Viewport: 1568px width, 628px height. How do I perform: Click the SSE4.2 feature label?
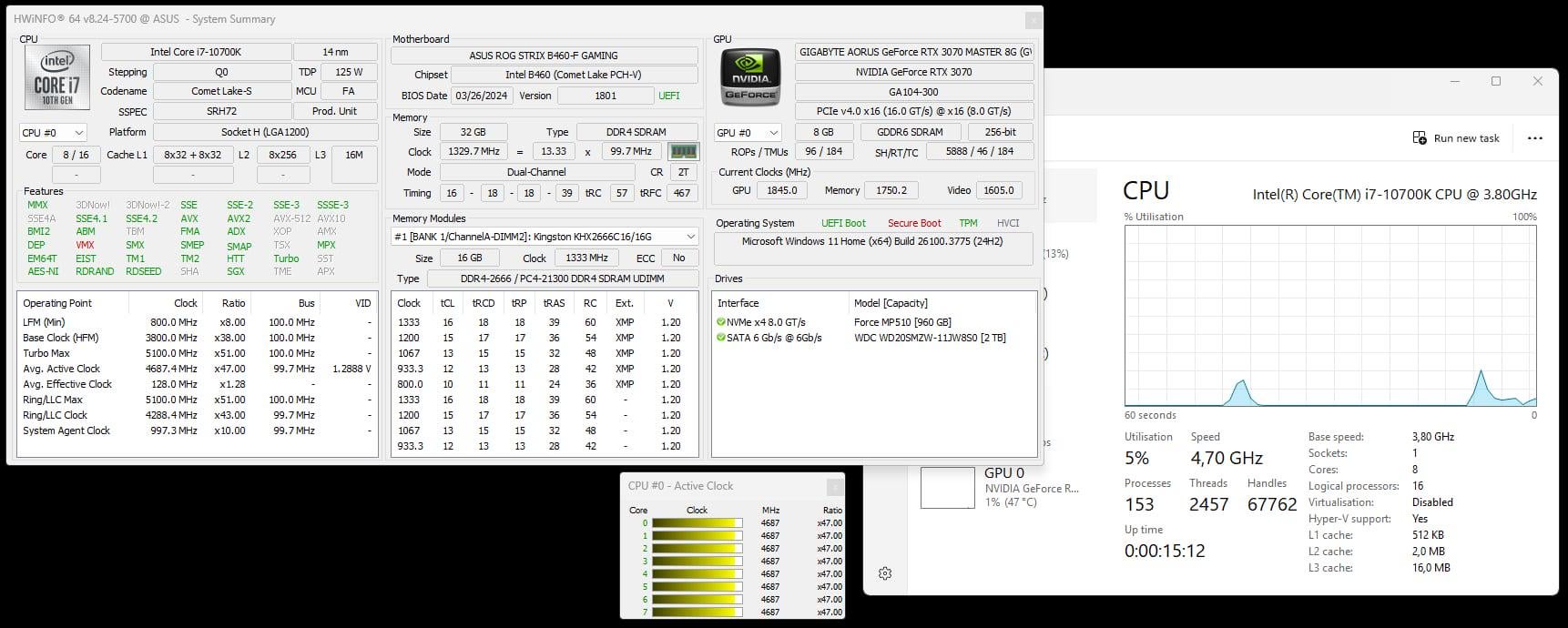tap(141, 218)
